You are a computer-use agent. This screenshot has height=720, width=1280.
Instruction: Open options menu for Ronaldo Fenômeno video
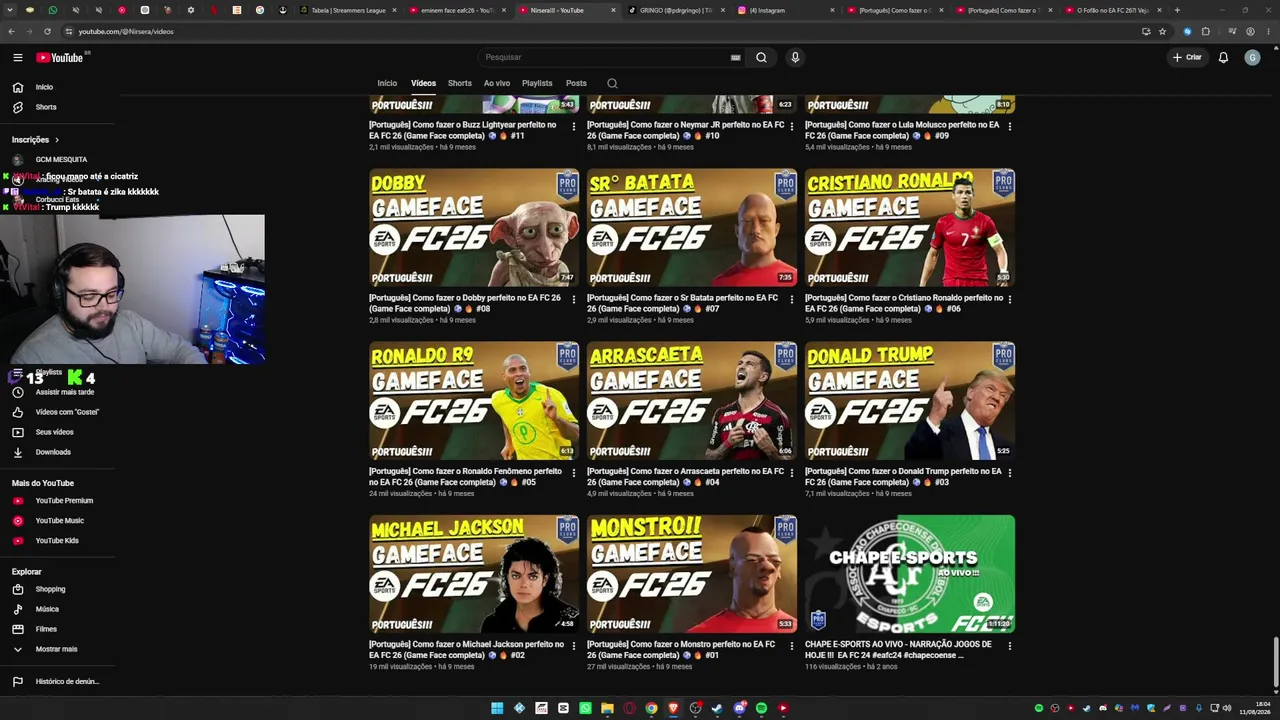click(x=573, y=473)
